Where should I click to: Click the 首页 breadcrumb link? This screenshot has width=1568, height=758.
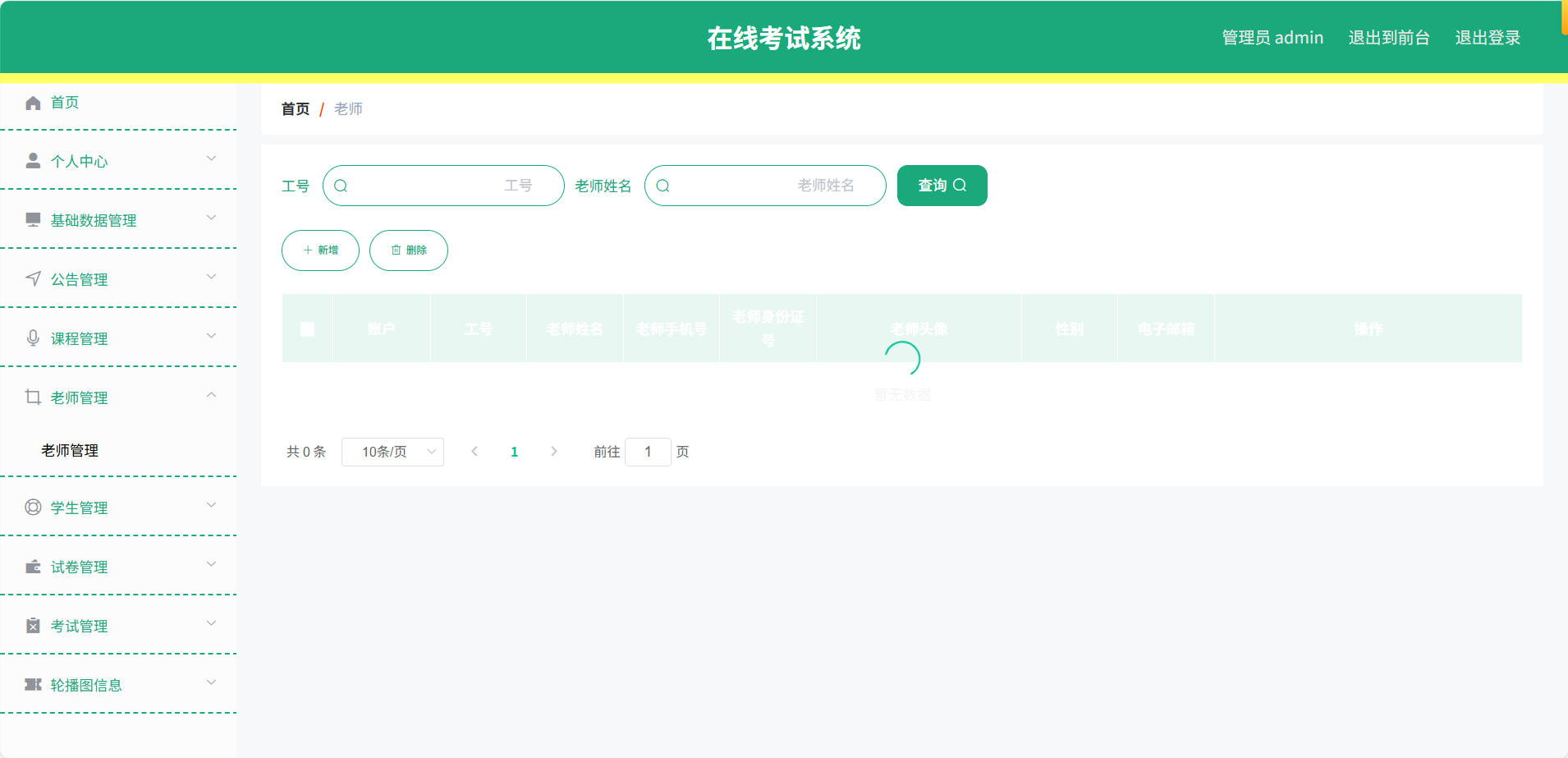pyautogui.click(x=296, y=109)
